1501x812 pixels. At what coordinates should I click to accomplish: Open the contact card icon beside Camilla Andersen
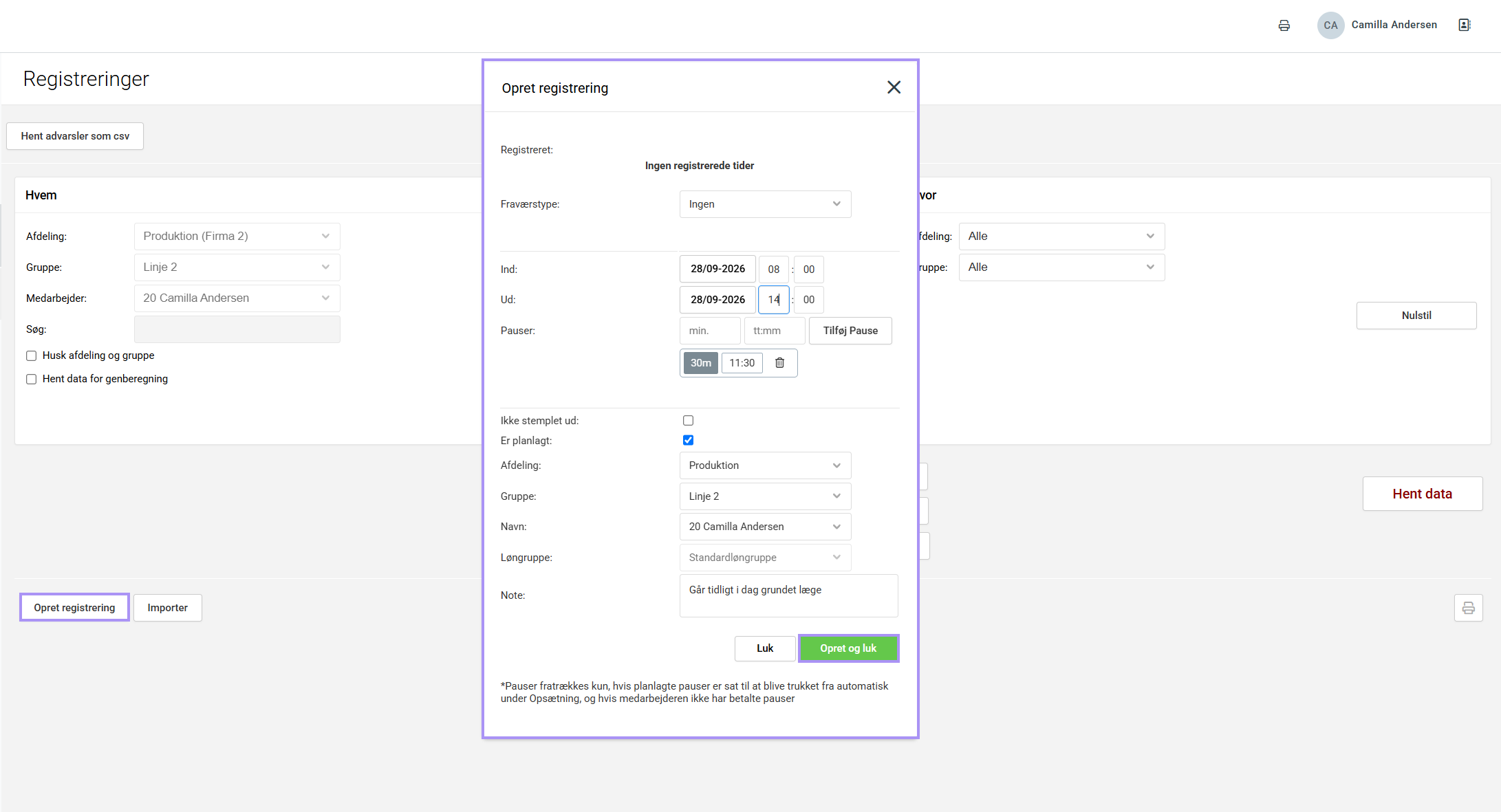click(1465, 25)
